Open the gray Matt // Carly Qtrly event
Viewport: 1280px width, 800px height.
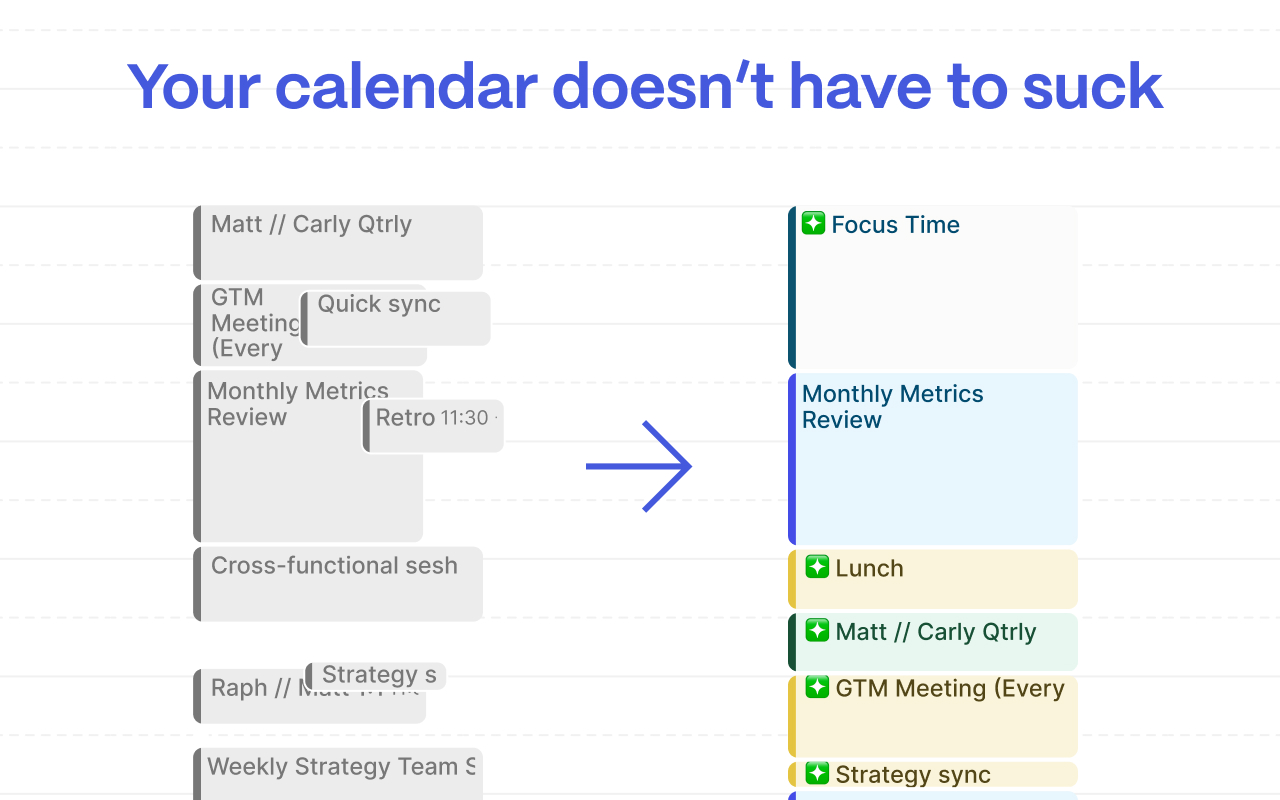pos(338,243)
